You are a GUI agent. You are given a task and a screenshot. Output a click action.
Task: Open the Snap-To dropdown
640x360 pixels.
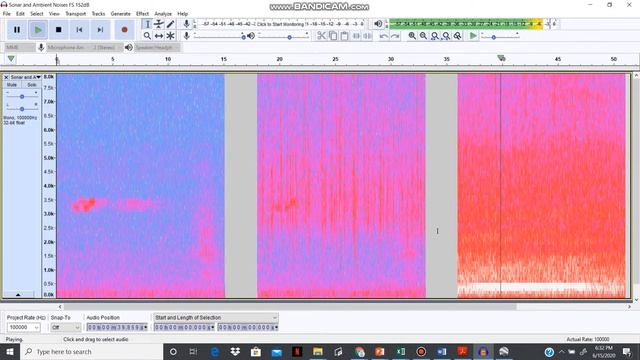coord(65,327)
